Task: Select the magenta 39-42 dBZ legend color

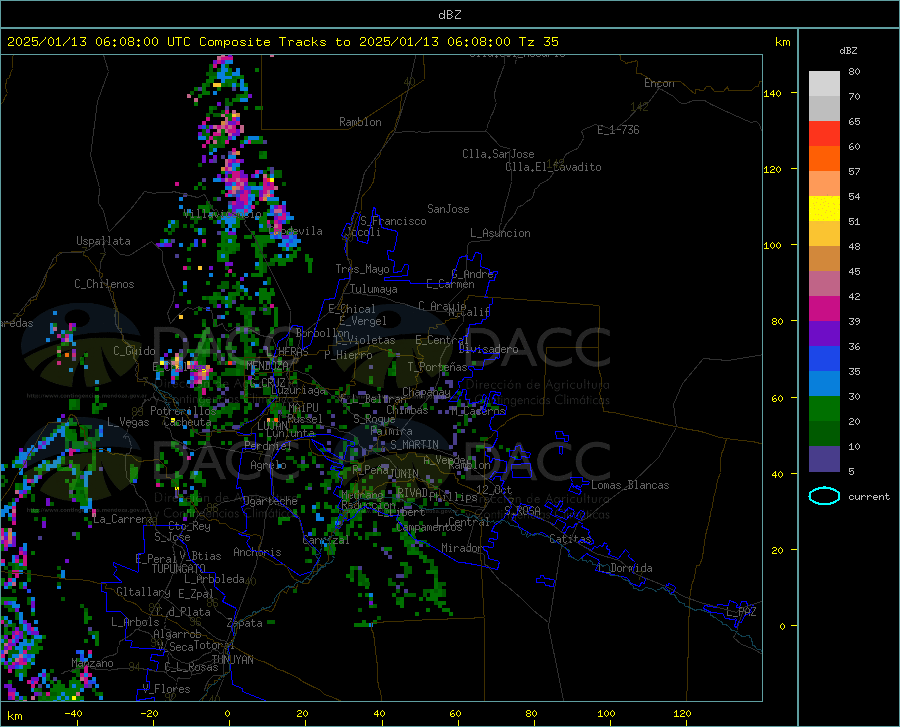Action: point(824,308)
